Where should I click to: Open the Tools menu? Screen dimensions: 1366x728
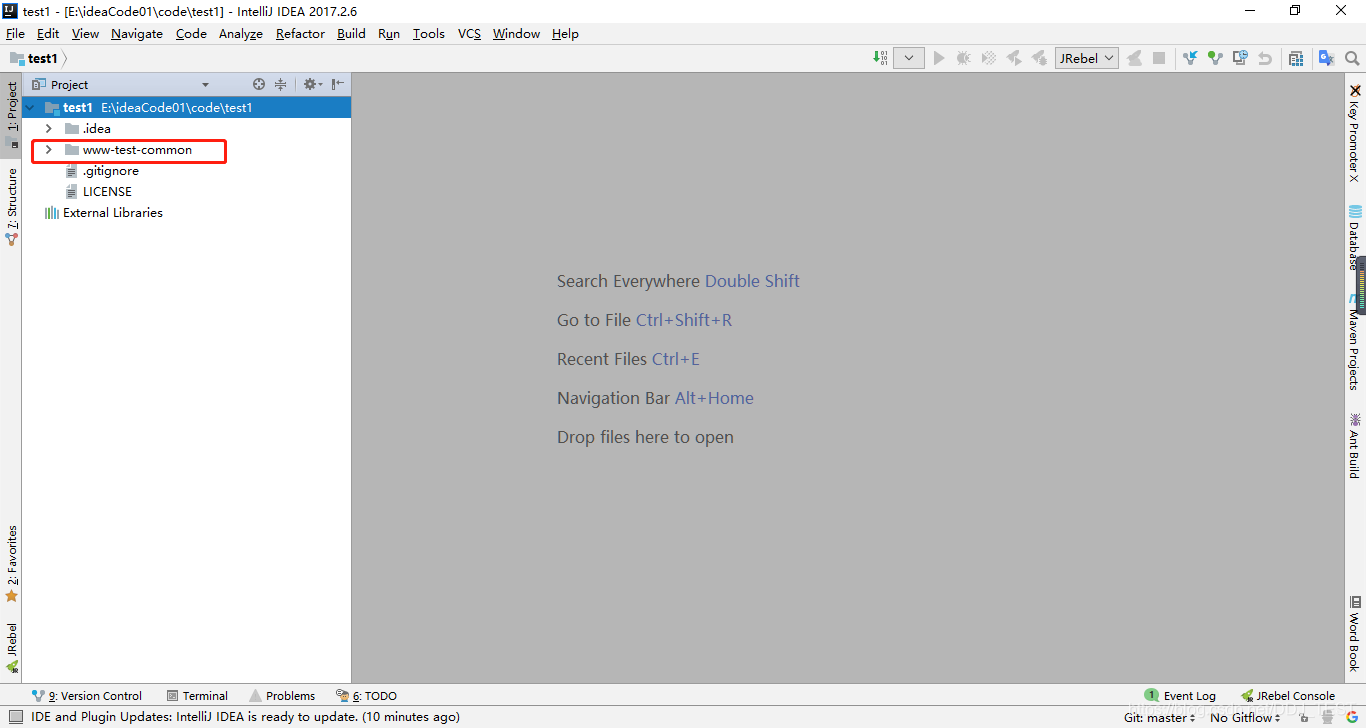pos(429,33)
